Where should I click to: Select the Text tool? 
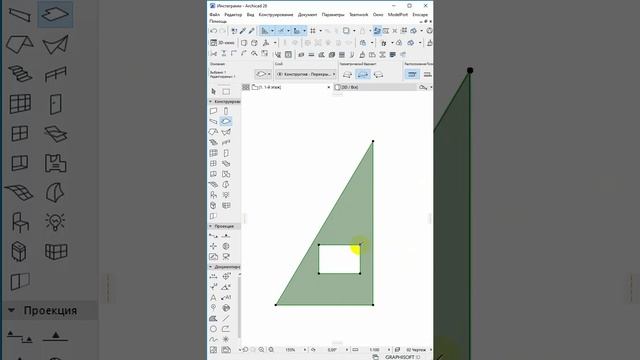tap(213, 298)
